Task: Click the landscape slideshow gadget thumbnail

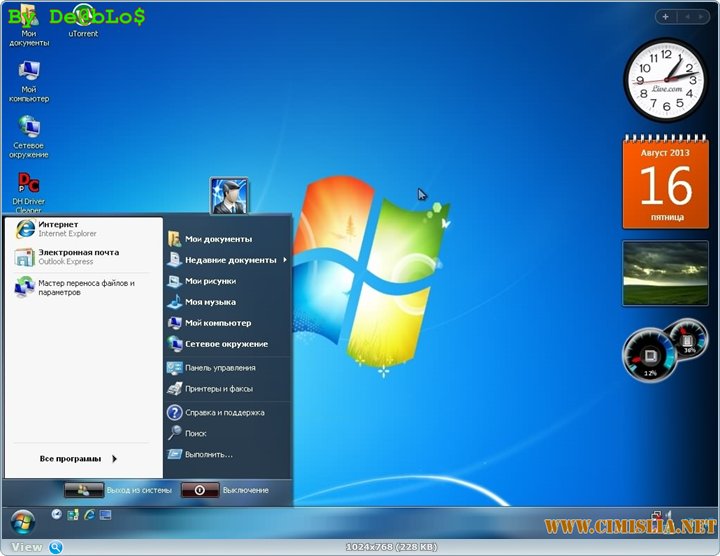Action: pyautogui.click(x=665, y=273)
